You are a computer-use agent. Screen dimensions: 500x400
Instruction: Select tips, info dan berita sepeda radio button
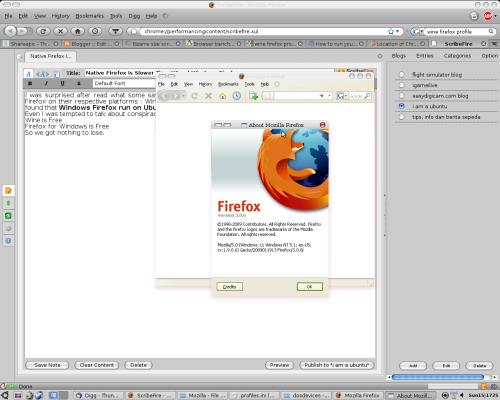point(402,117)
